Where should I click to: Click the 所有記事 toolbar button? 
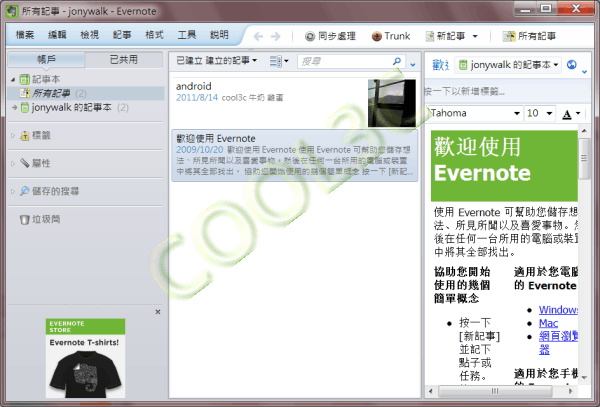click(x=529, y=36)
